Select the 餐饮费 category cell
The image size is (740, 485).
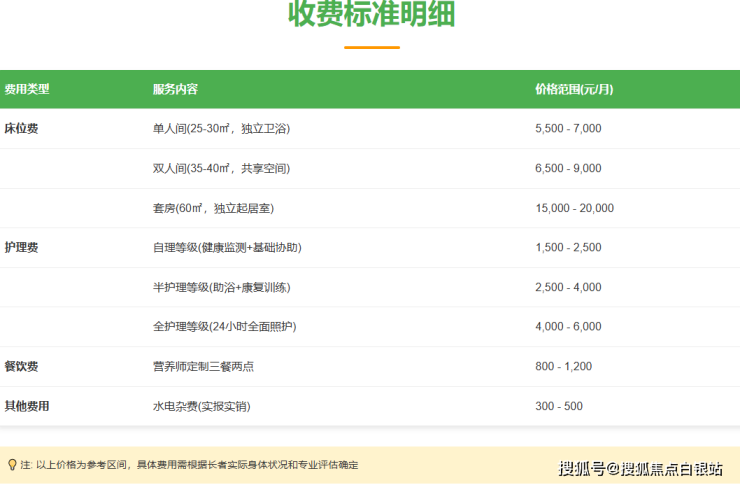point(21,366)
